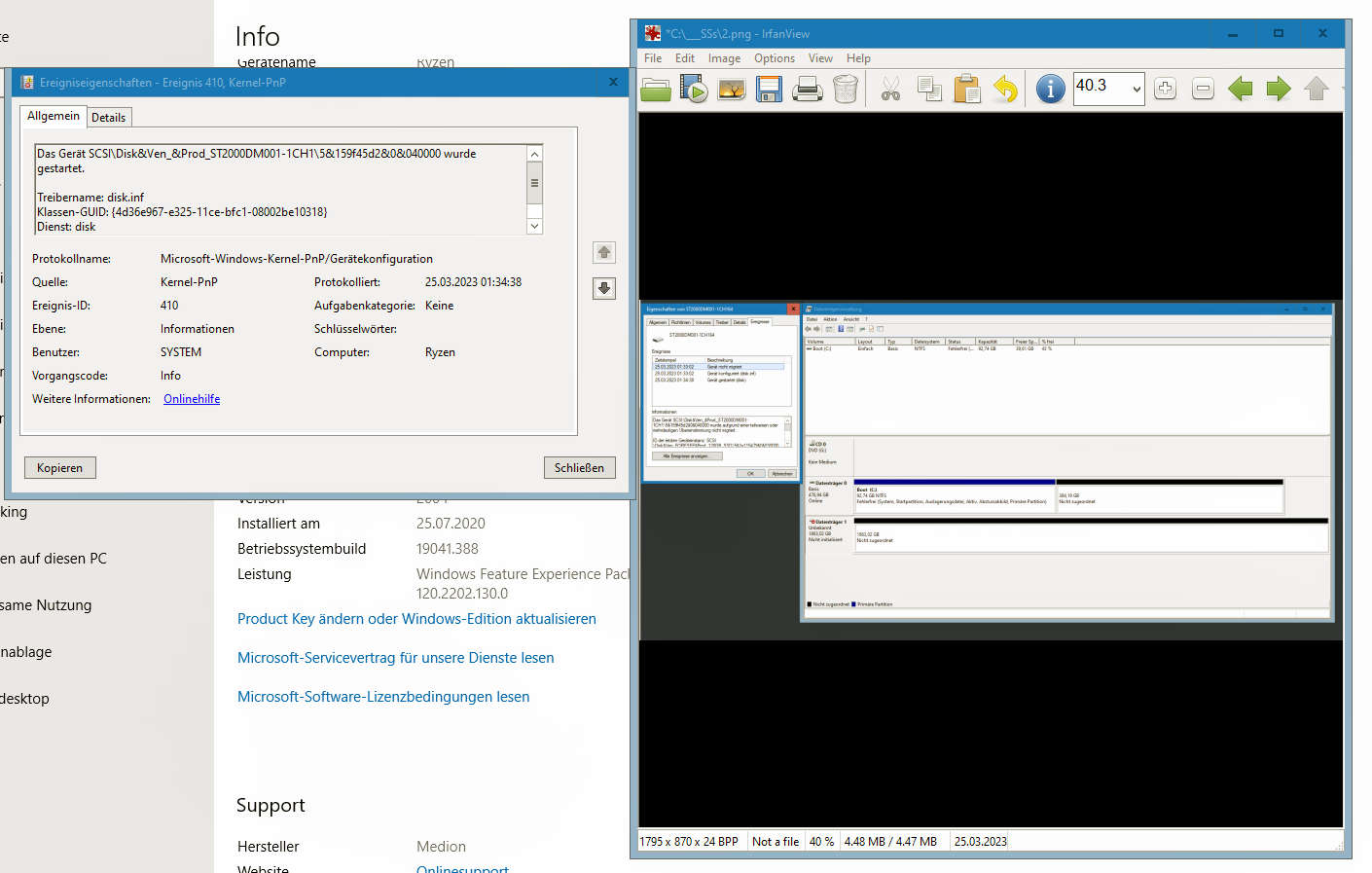
Task: Save the image with the floppy disk icon
Action: pos(769,90)
